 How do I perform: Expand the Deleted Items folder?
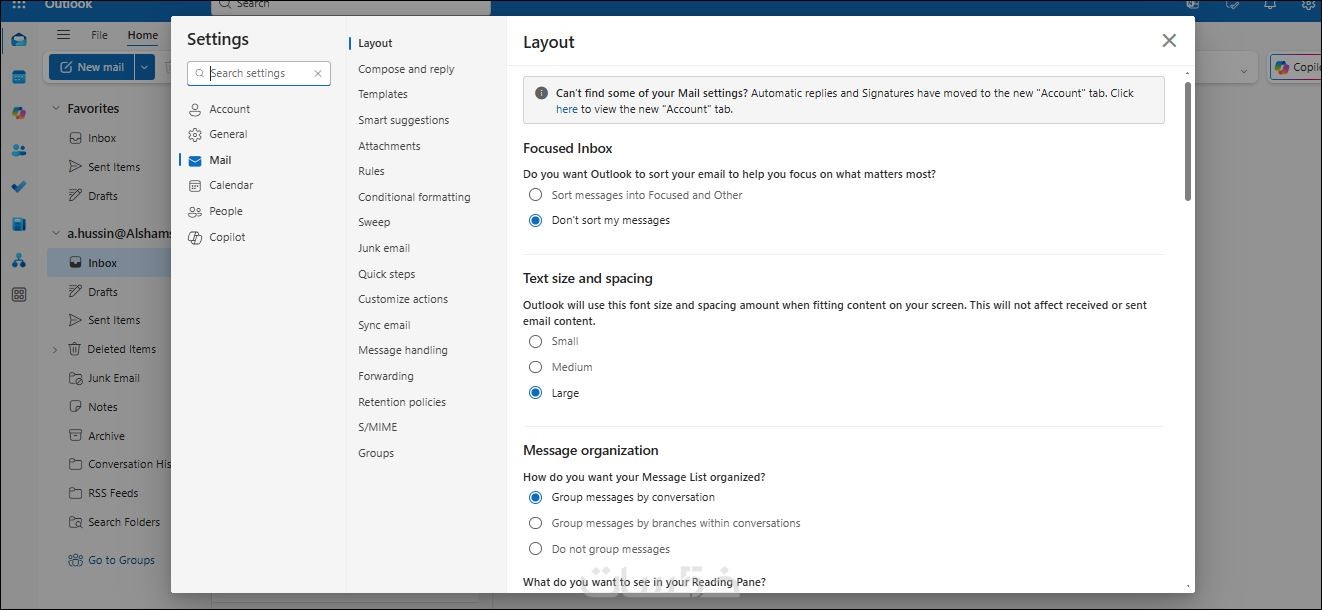click(55, 350)
